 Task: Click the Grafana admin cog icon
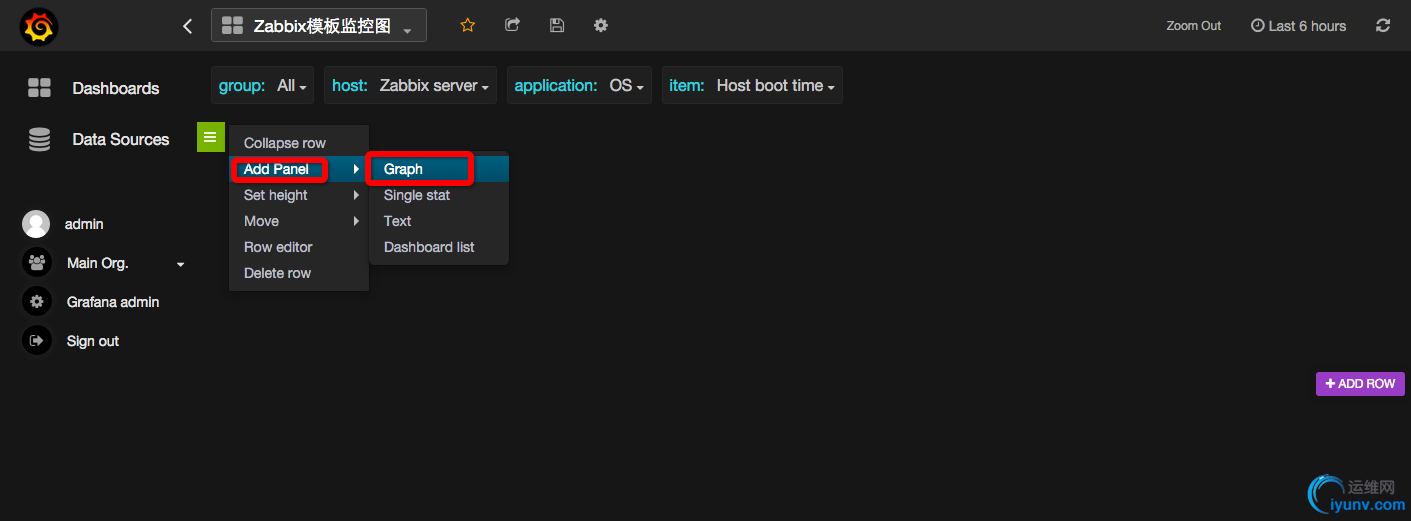36,302
